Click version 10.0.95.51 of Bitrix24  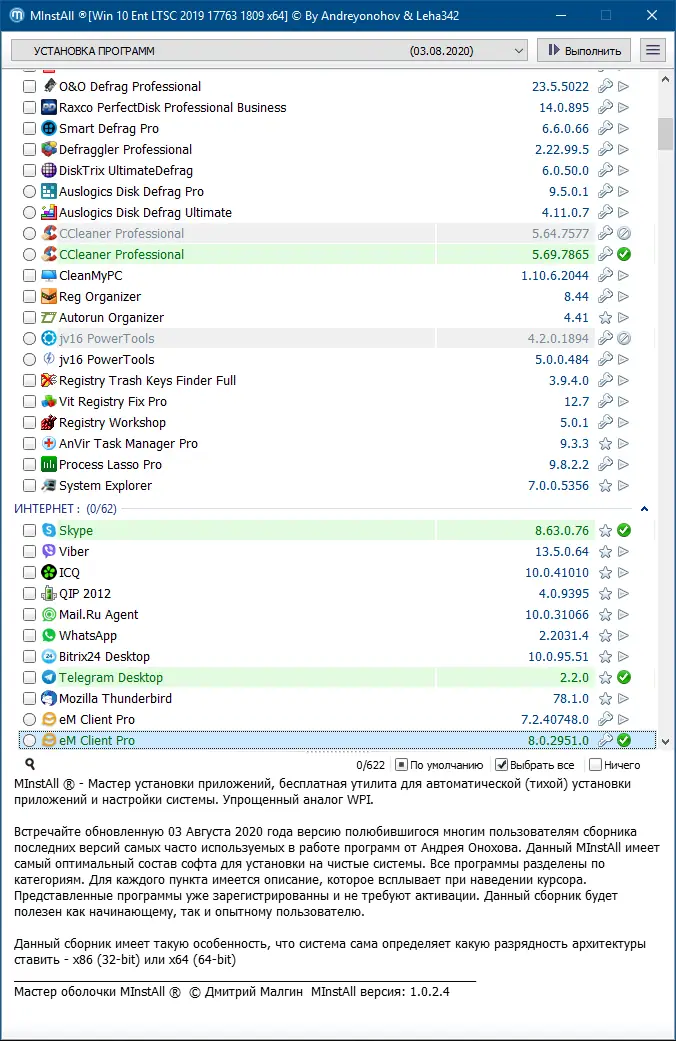click(558, 657)
